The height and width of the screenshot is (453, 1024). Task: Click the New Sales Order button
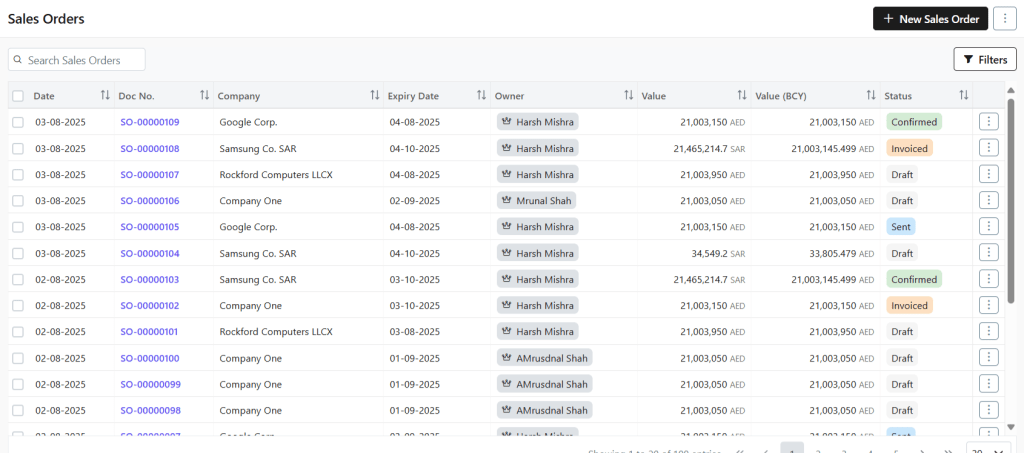[930, 19]
